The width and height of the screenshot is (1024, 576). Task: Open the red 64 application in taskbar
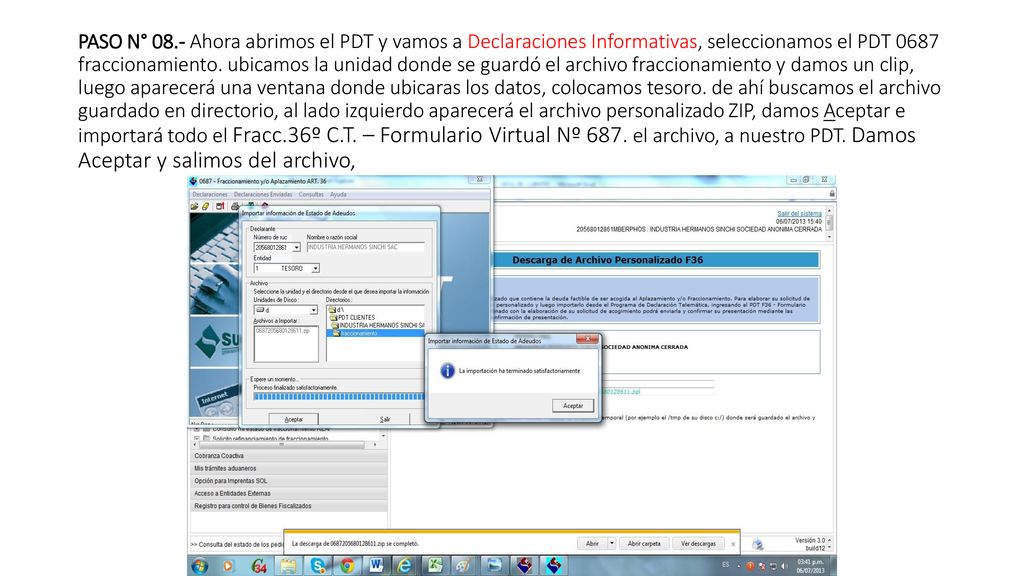259,566
